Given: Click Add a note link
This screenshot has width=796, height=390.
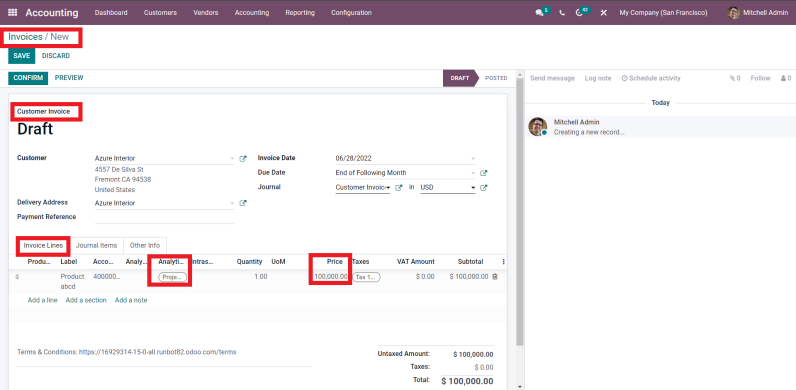Looking at the screenshot, I should (131, 300).
